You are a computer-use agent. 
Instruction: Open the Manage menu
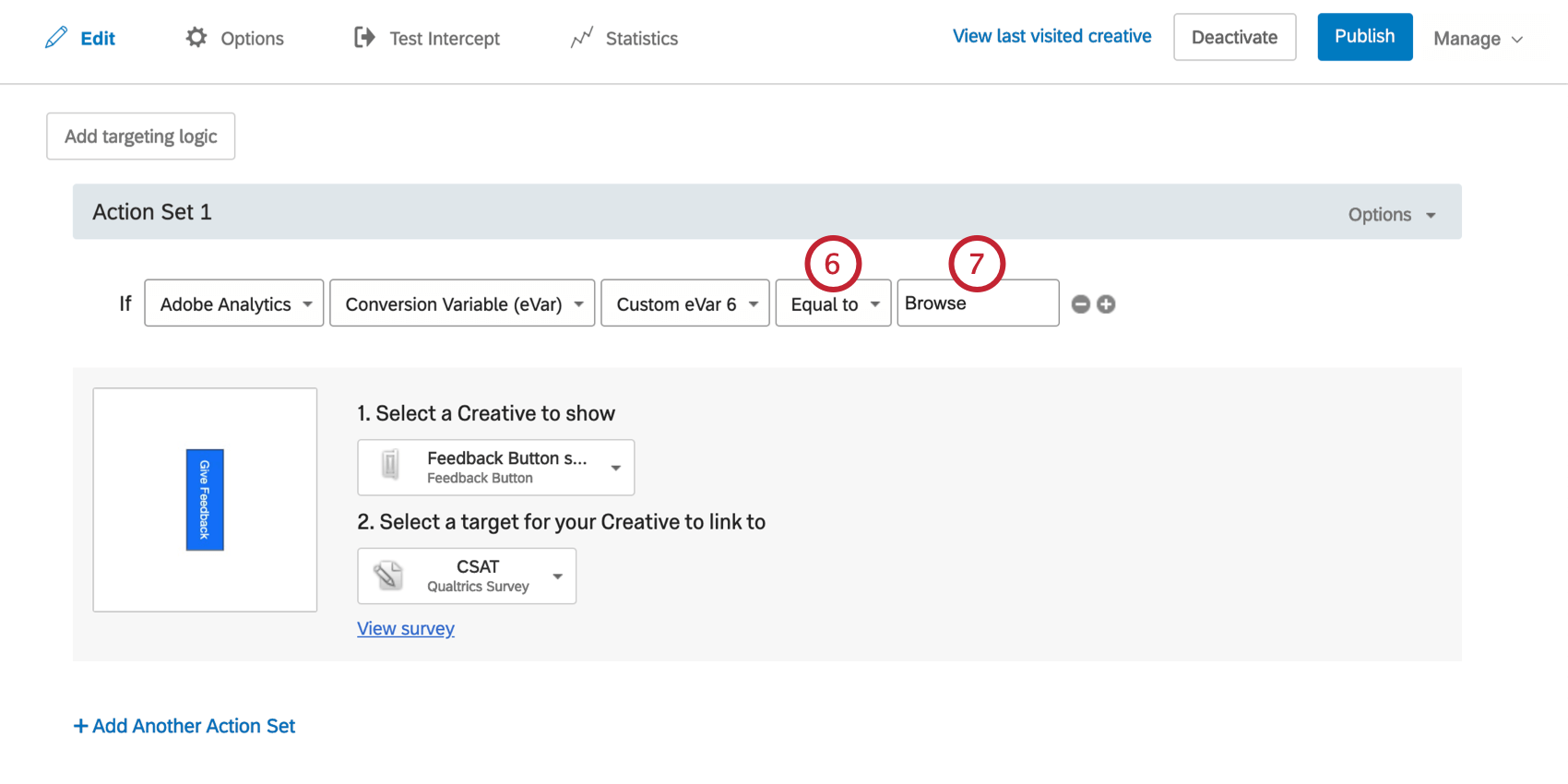(1478, 39)
